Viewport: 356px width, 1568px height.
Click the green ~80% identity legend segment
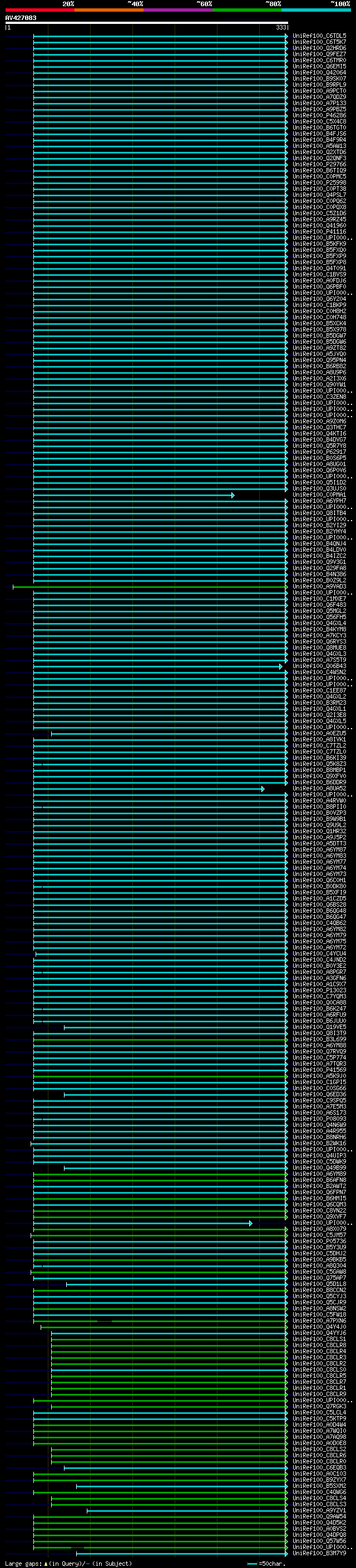coord(247,10)
